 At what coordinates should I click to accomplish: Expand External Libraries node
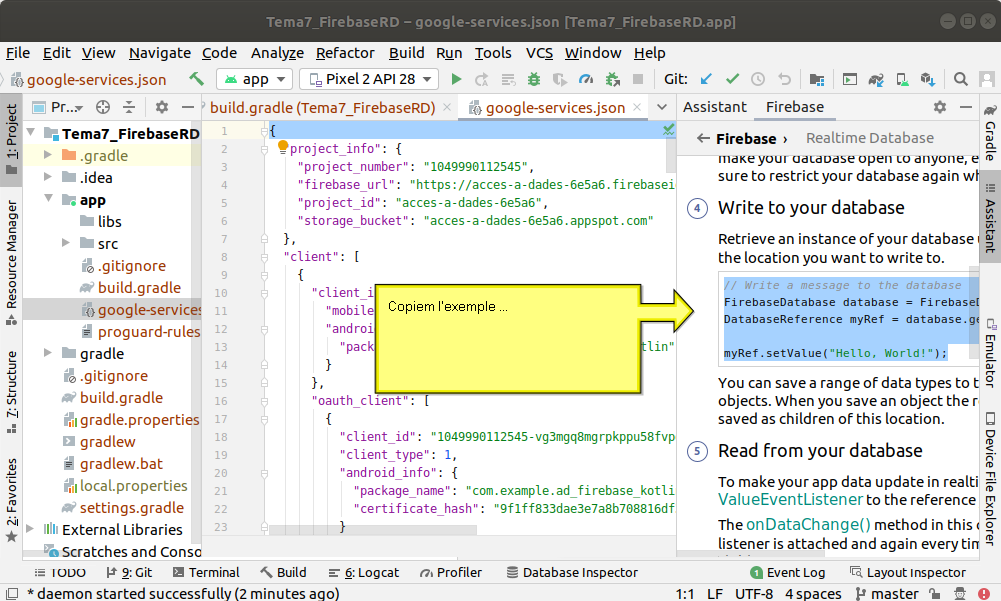point(30,529)
